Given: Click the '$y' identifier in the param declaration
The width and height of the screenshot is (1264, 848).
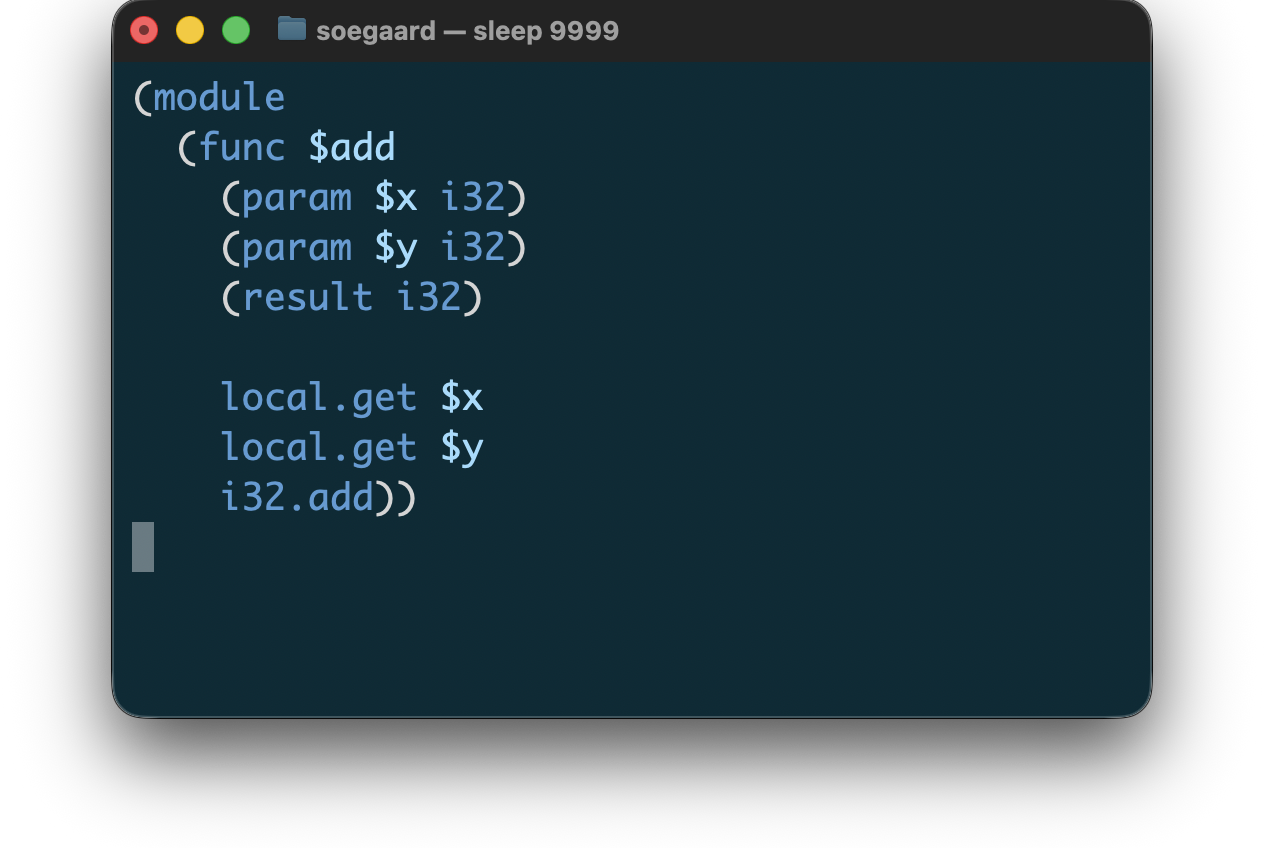Looking at the screenshot, I should (x=396, y=248).
